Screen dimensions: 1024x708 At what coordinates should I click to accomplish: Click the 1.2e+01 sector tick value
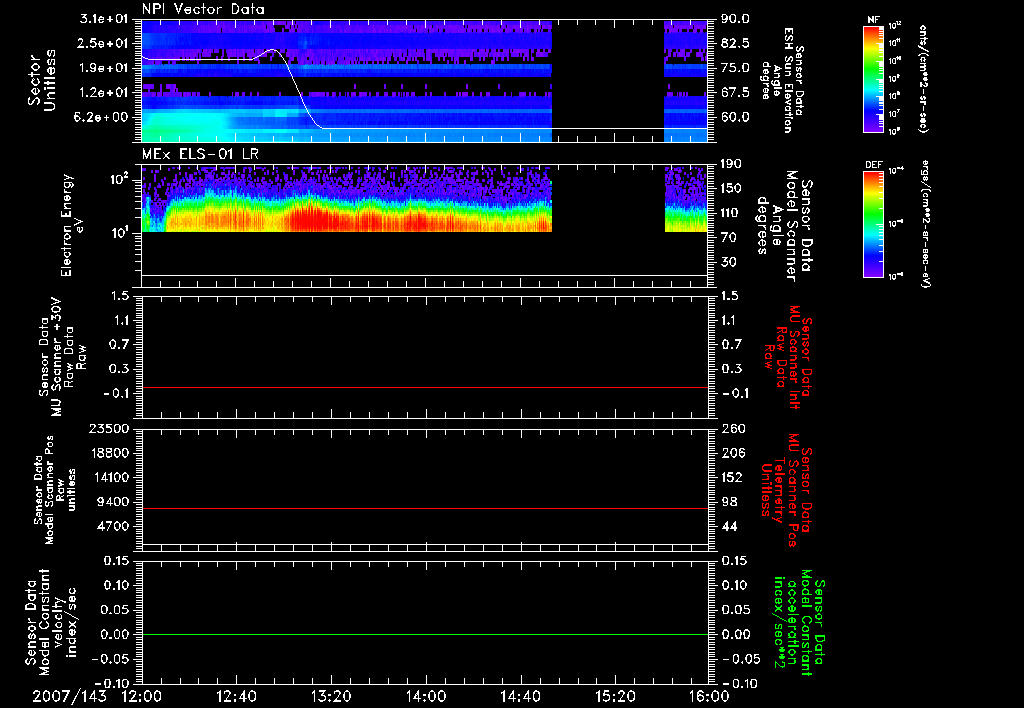(x=104, y=93)
